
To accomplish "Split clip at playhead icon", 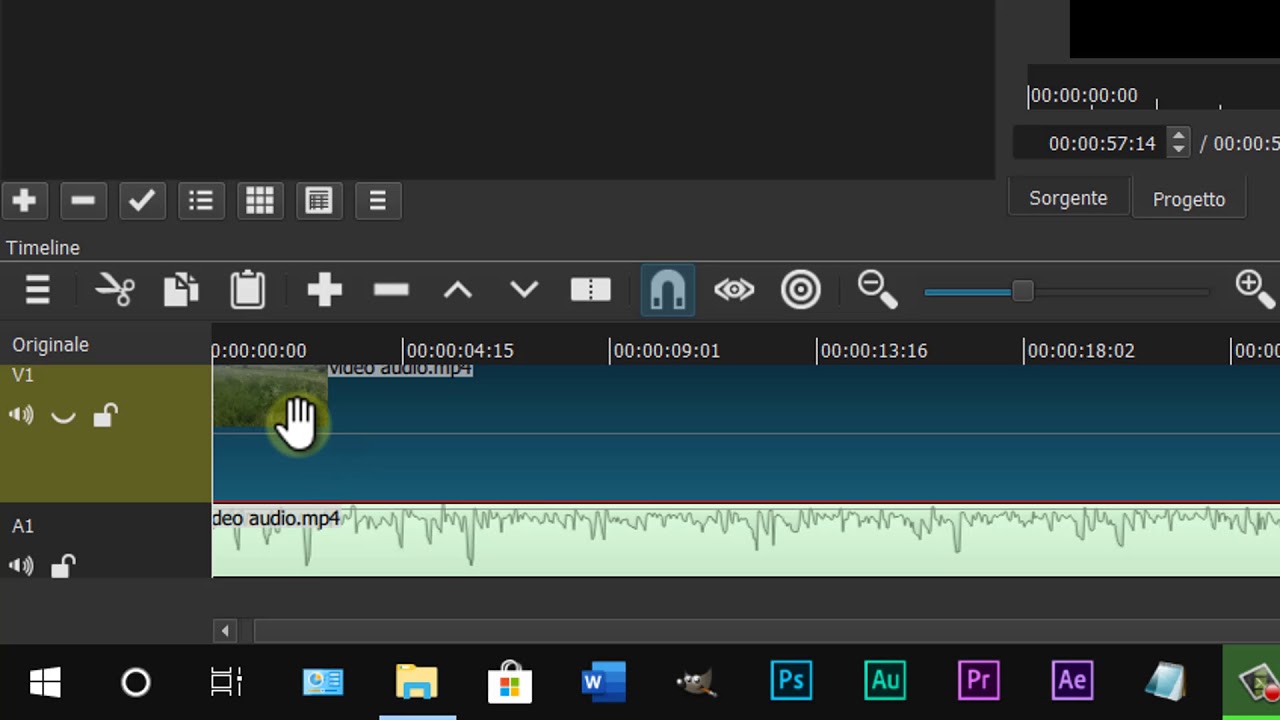I will click(591, 290).
